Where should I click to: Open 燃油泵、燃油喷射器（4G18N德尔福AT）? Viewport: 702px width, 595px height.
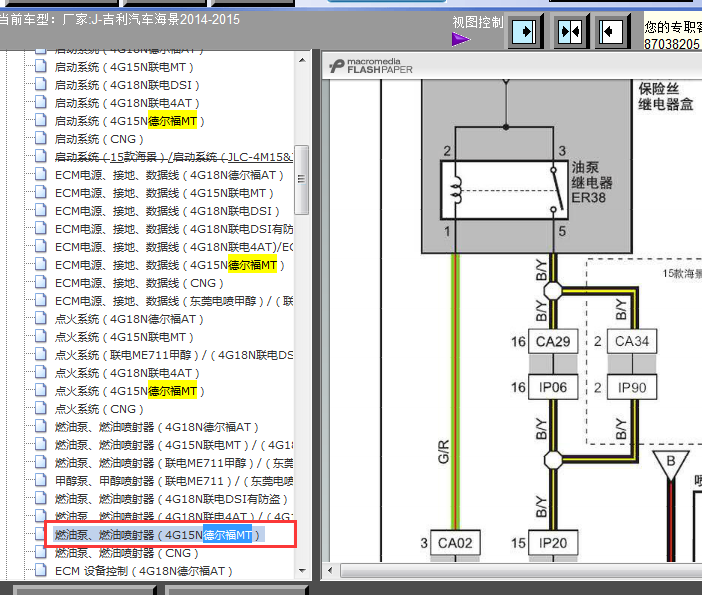point(157,427)
